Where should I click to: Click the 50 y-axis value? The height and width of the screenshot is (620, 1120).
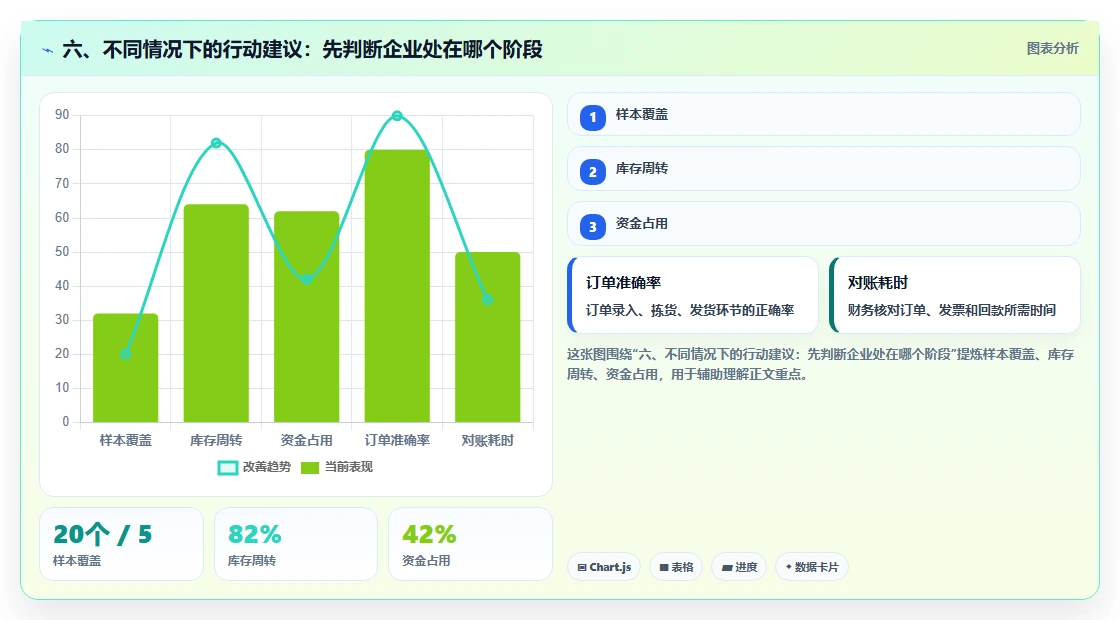62,251
